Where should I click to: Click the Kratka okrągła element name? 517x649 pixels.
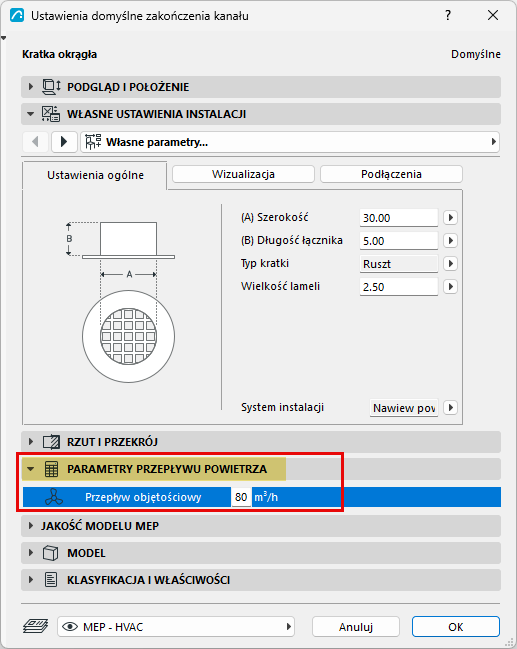pyautogui.click(x=60, y=54)
